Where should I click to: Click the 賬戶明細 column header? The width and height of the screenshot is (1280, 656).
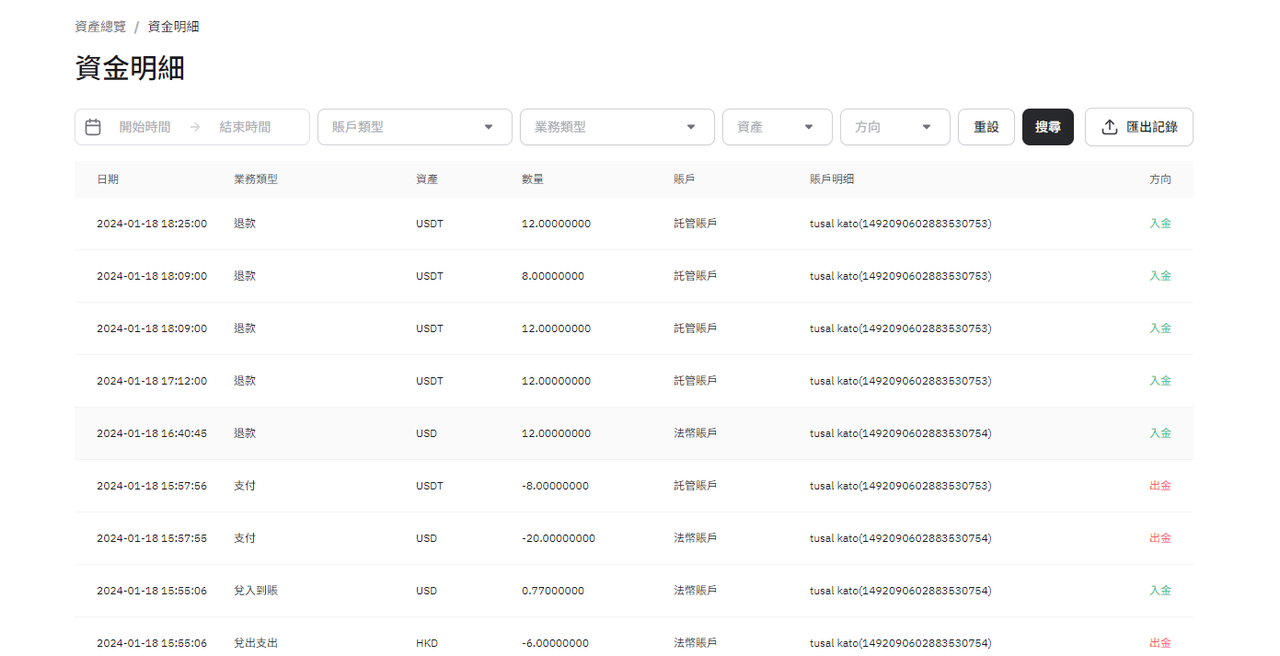(832, 180)
